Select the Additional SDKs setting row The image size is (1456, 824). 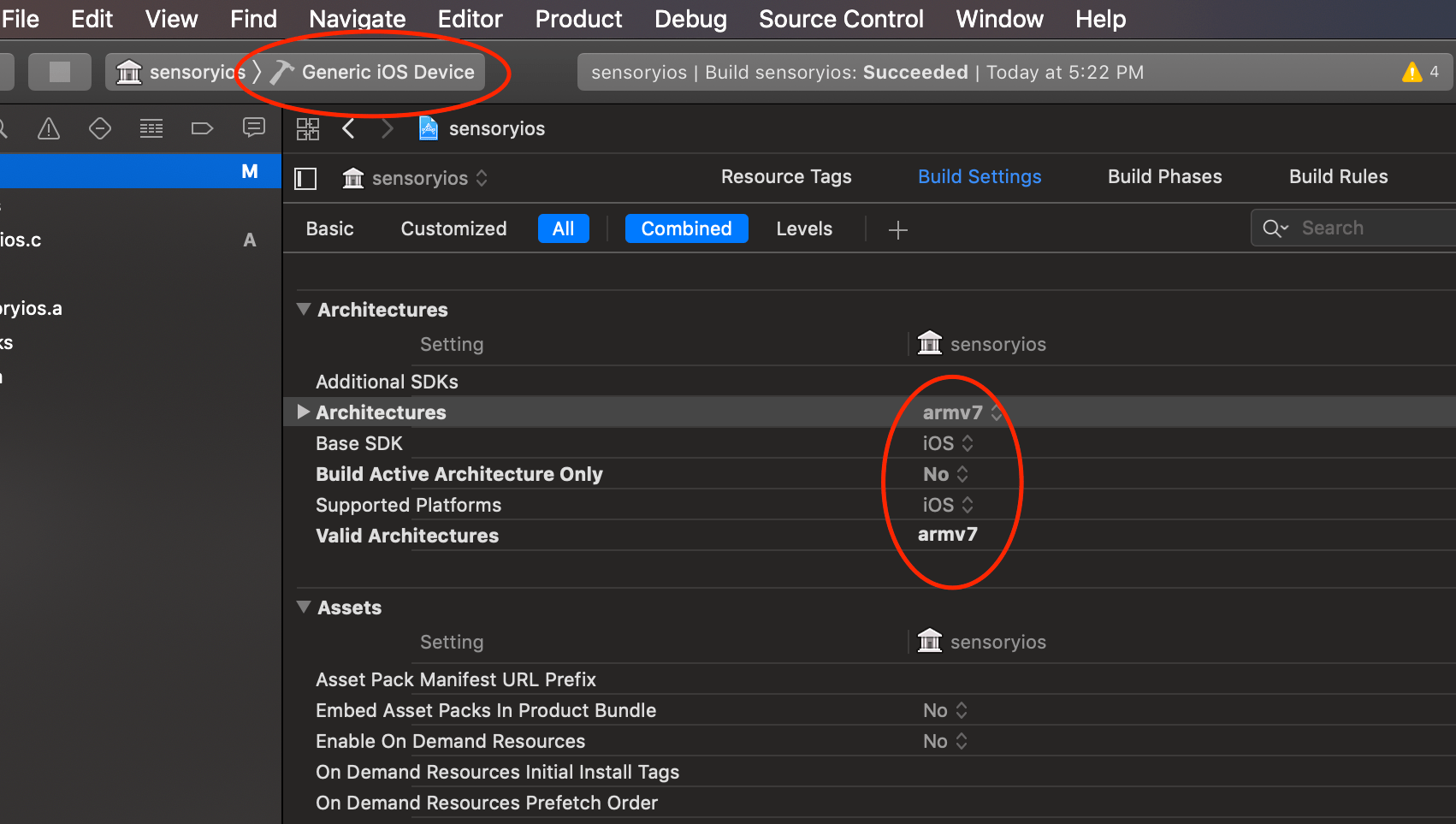coord(869,382)
